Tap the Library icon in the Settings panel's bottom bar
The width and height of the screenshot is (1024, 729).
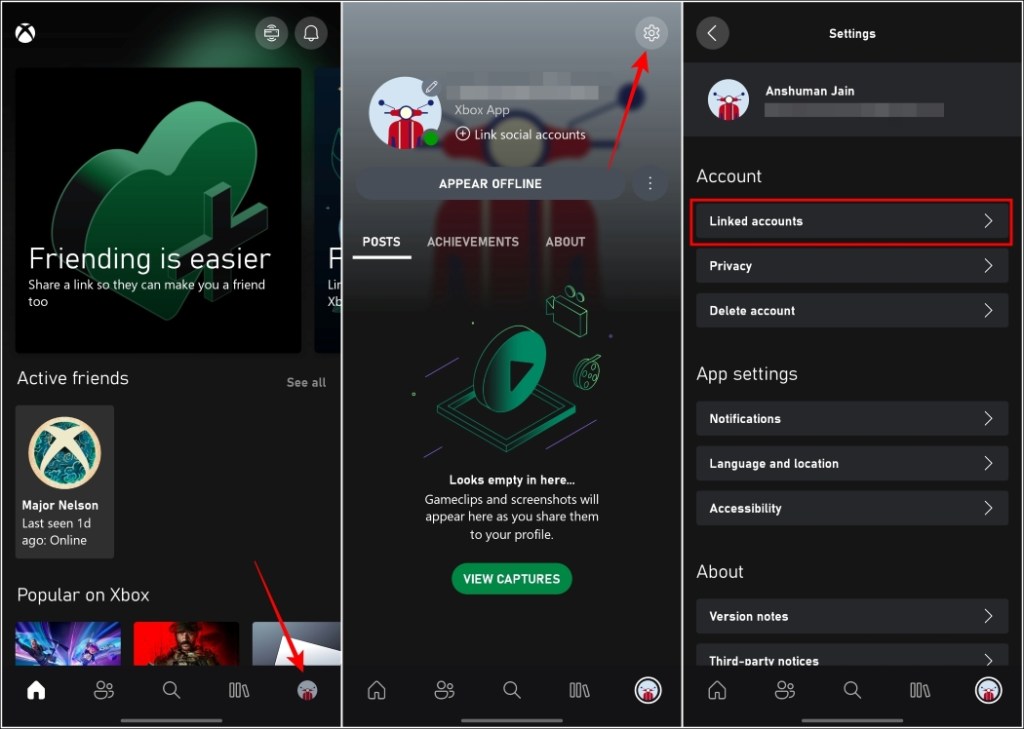coord(920,690)
